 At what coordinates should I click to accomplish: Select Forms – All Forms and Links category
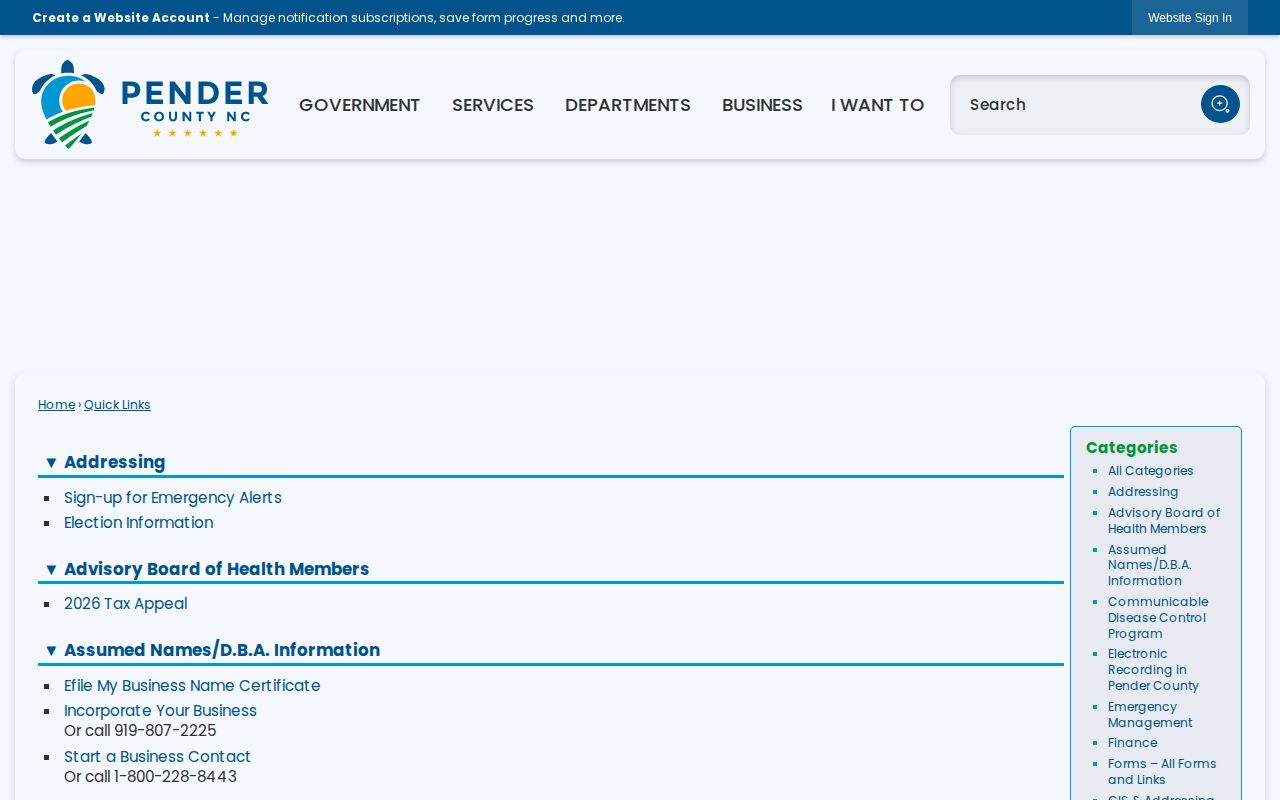coord(1162,772)
